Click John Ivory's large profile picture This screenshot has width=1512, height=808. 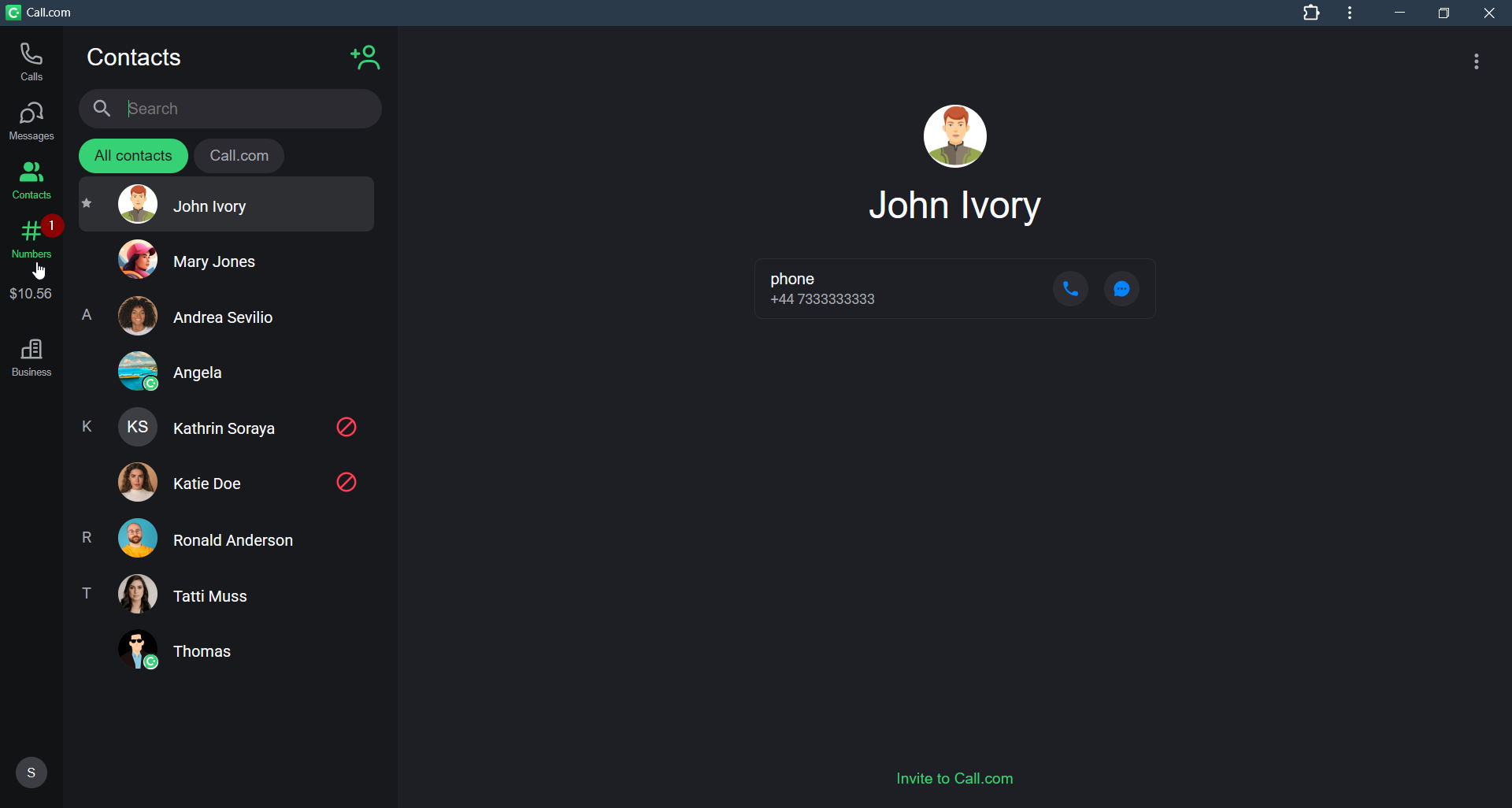(x=954, y=135)
